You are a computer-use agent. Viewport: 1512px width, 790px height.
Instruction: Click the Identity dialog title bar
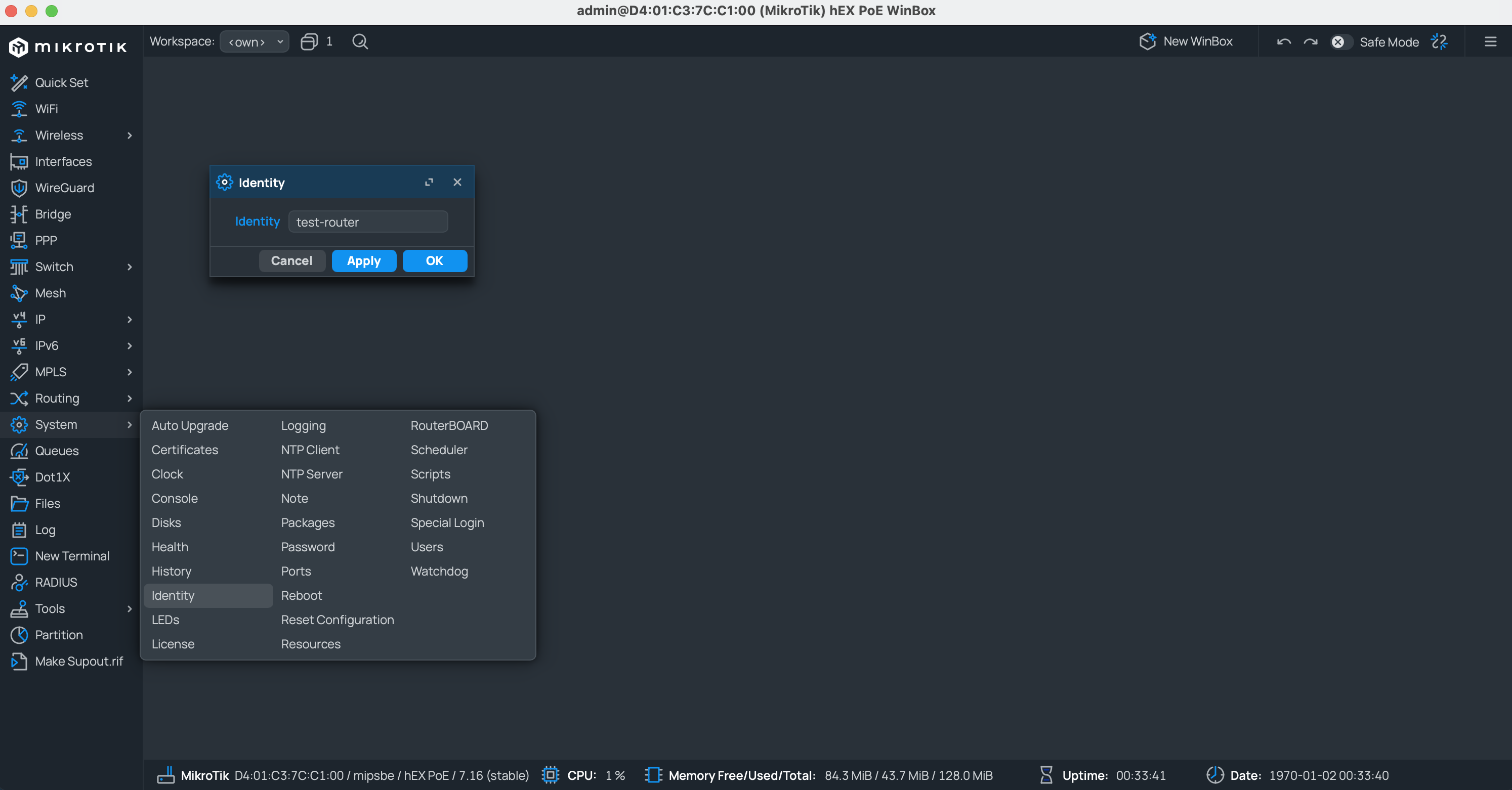(342, 183)
